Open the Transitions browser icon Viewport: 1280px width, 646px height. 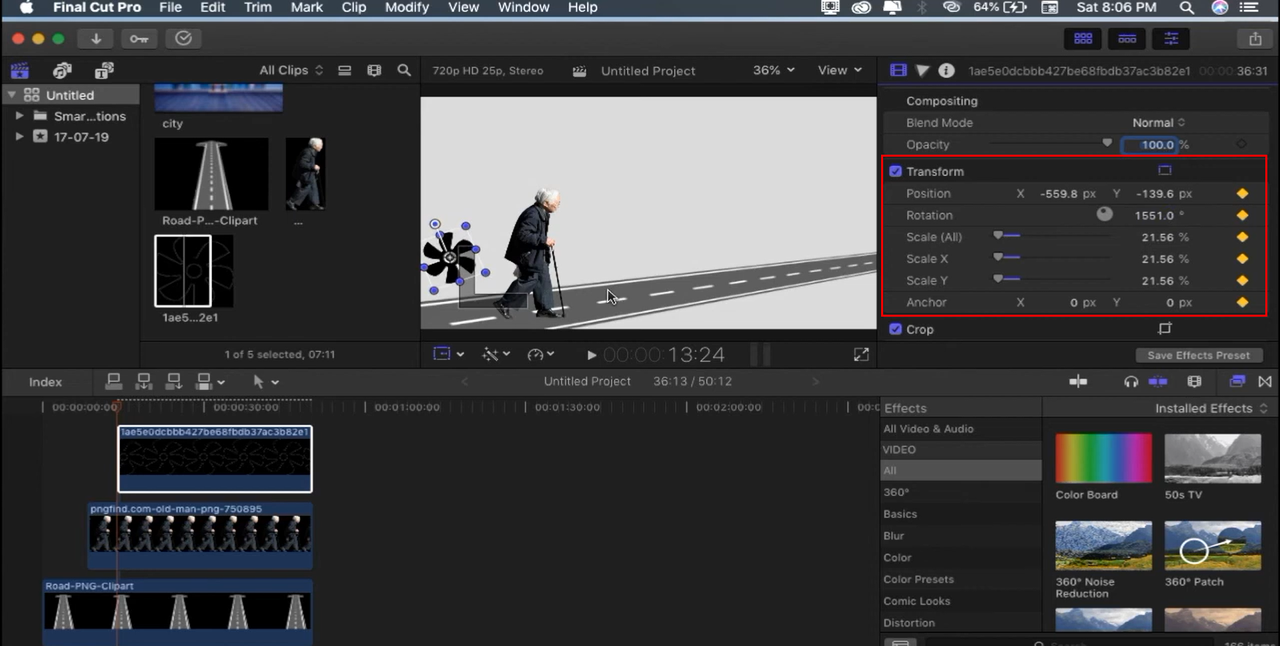[x=1265, y=382]
